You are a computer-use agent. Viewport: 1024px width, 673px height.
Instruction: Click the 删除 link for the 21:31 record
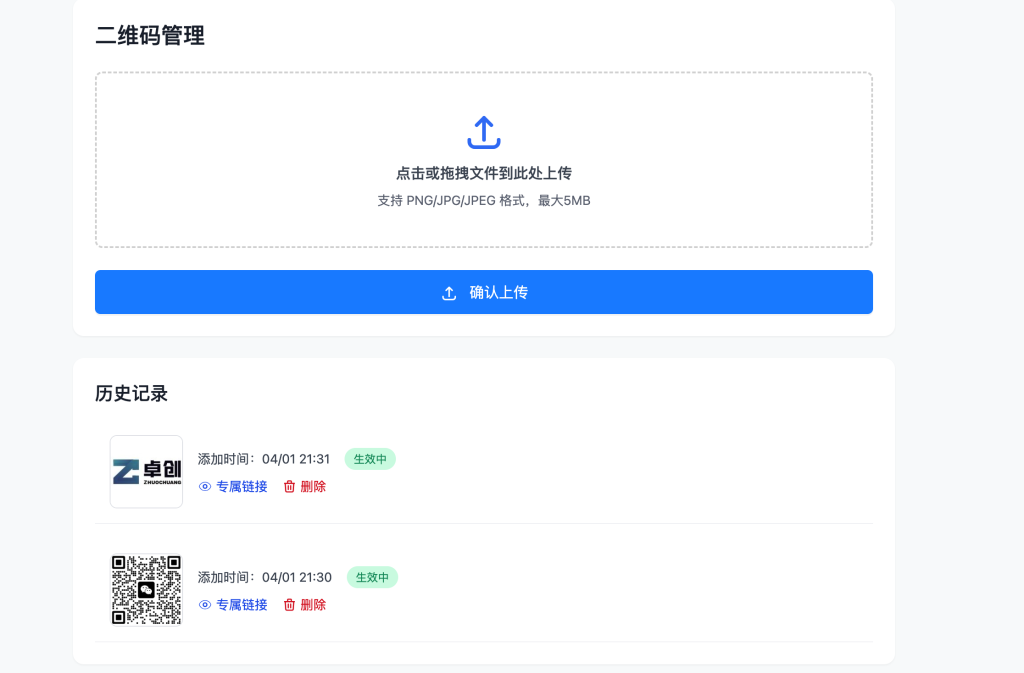[313, 486]
